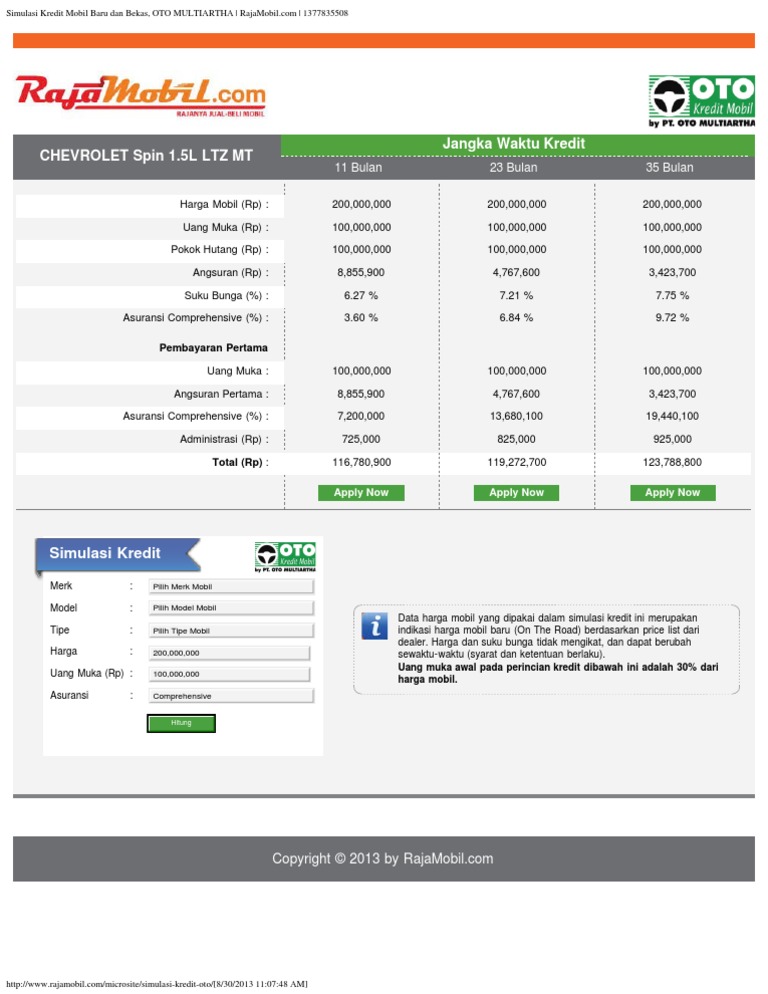Screen dimensions: 768x994
Task: Apply Now for 23 Bulan plan
Action: point(516,493)
